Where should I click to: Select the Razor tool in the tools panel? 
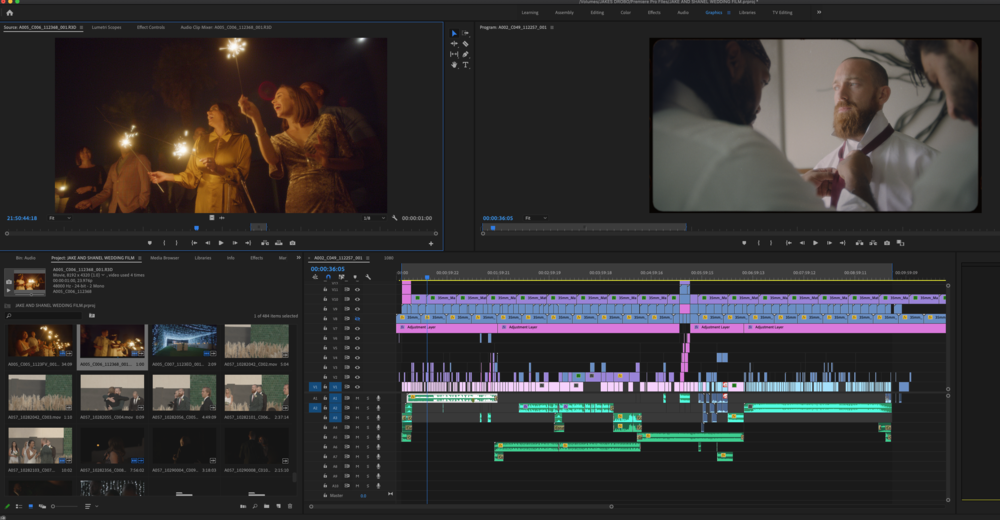(466, 44)
